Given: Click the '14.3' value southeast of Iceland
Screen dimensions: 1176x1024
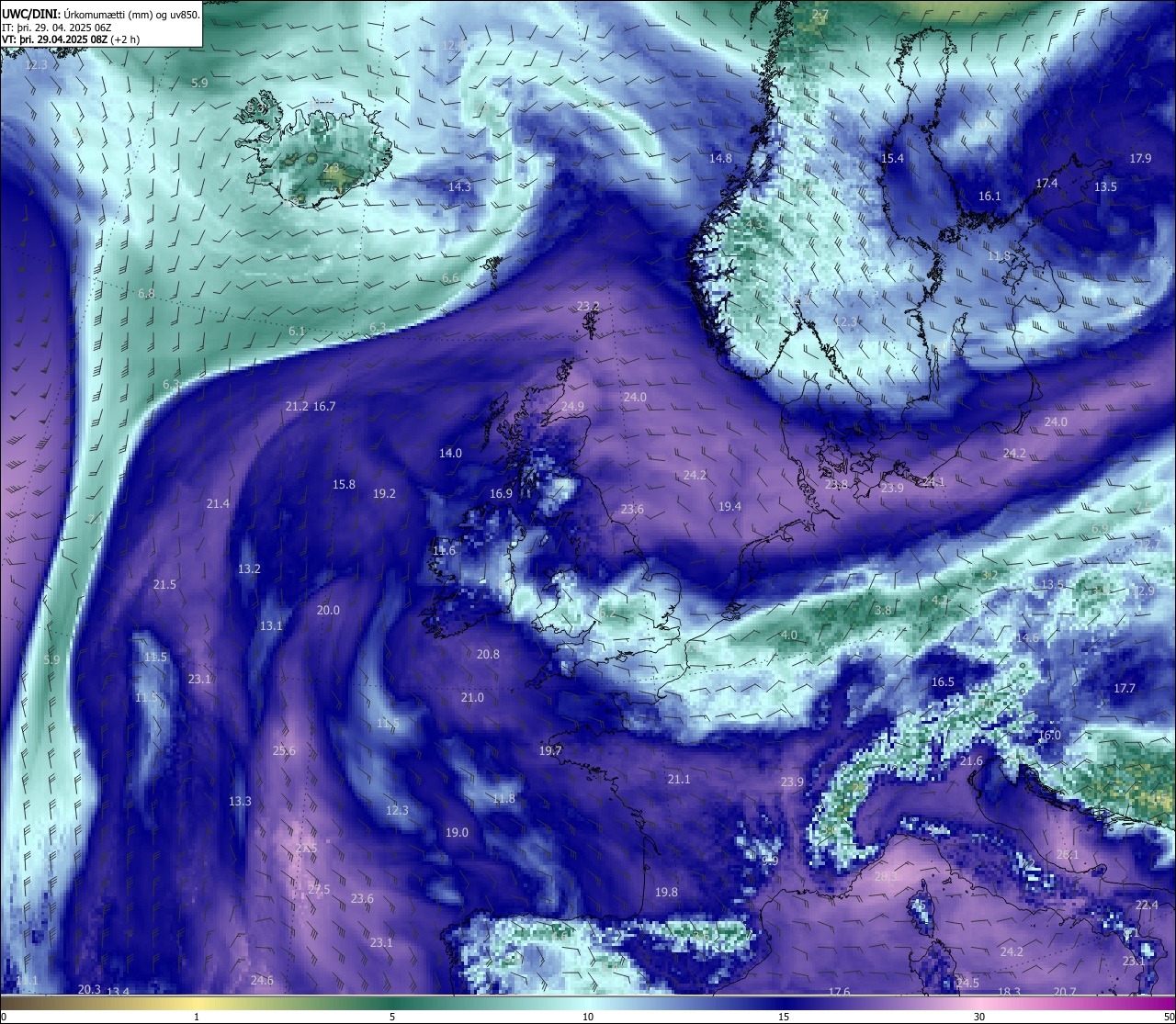Looking at the screenshot, I should pos(459,186).
